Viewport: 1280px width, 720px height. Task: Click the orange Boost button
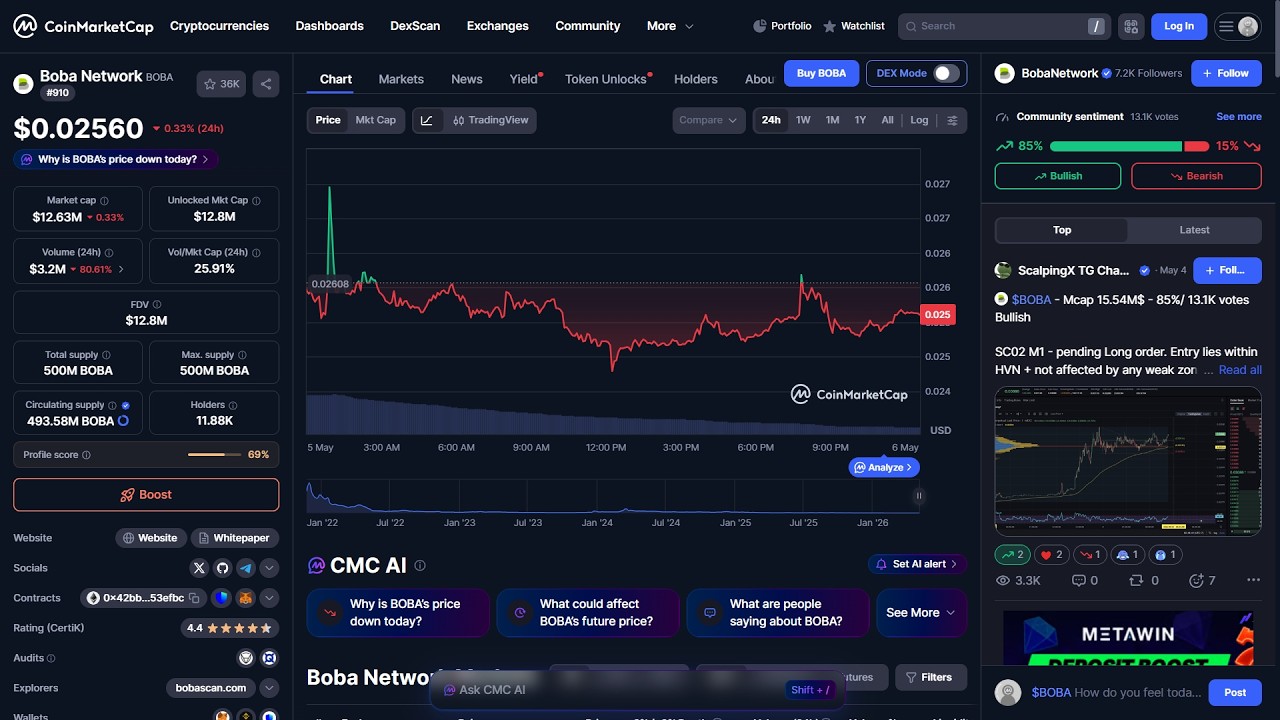pyautogui.click(x=146, y=495)
